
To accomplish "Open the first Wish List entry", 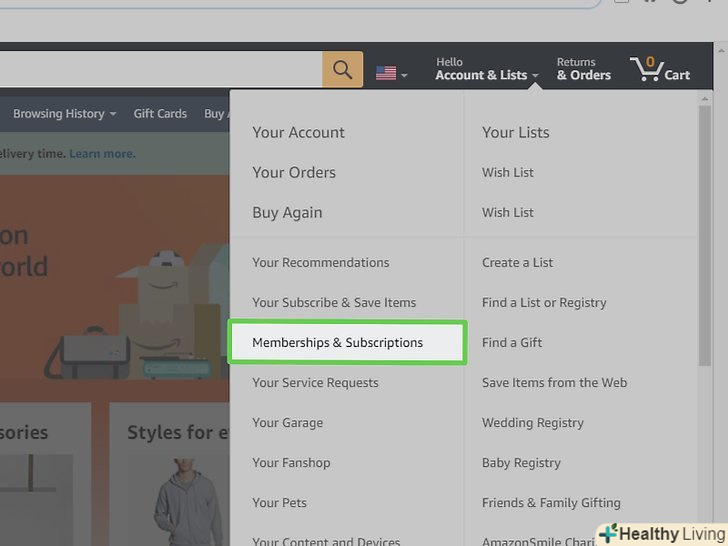I will tap(507, 173).
